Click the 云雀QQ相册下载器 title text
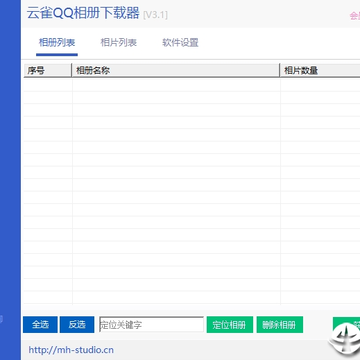 (x=83, y=14)
